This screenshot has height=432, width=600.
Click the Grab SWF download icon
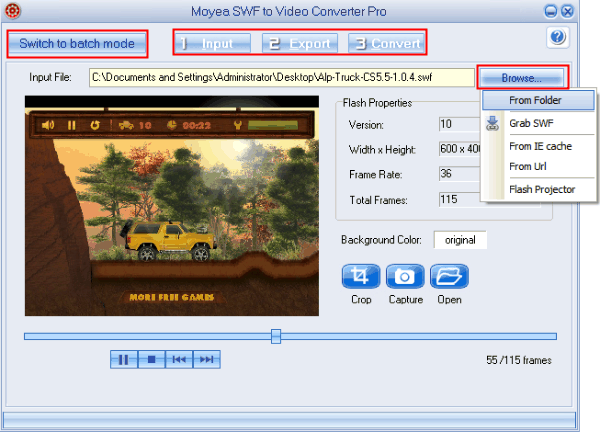pyautogui.click(x=492, y=124)
